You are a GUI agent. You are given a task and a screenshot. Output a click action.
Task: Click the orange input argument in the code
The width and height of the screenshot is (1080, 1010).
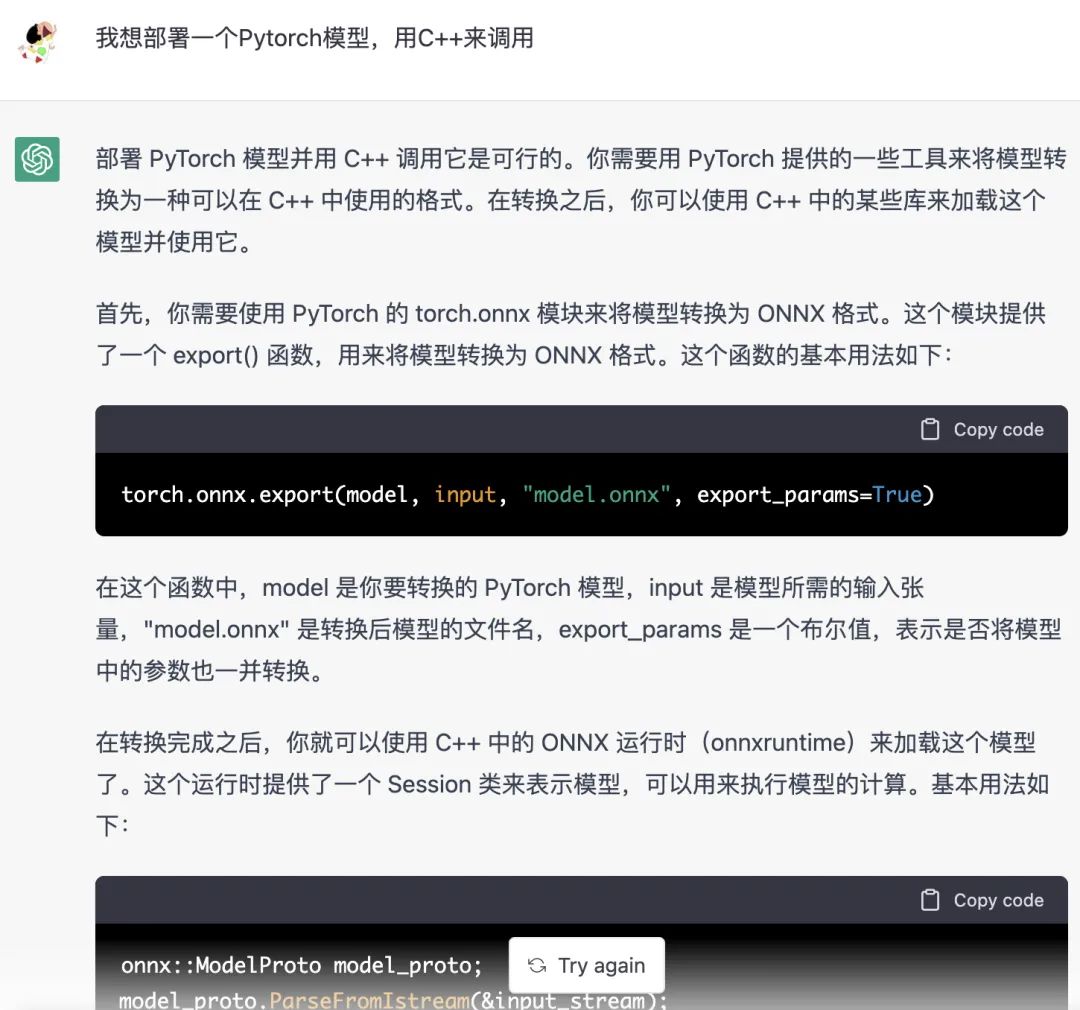(465, 495)
